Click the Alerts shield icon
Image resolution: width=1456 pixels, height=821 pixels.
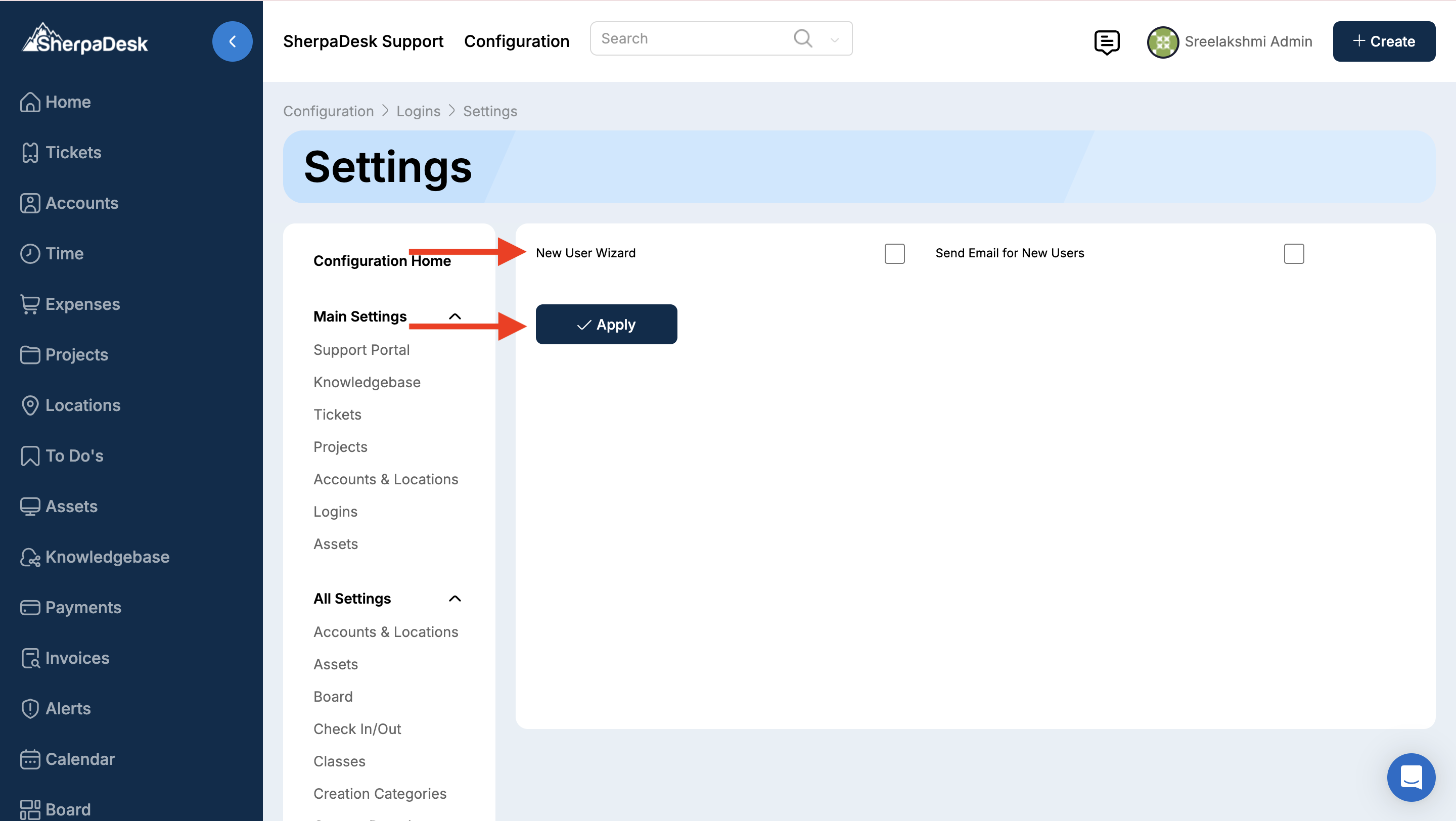30,709
